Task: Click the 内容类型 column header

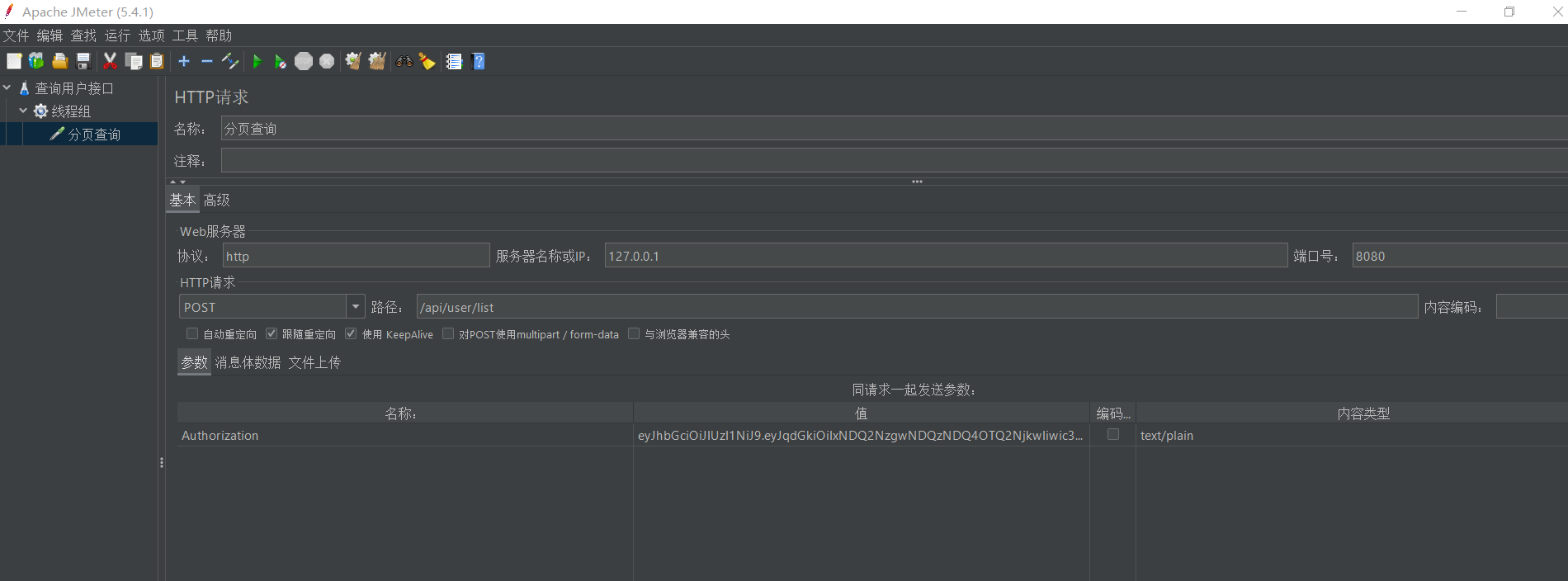Action: point(1352,413)
